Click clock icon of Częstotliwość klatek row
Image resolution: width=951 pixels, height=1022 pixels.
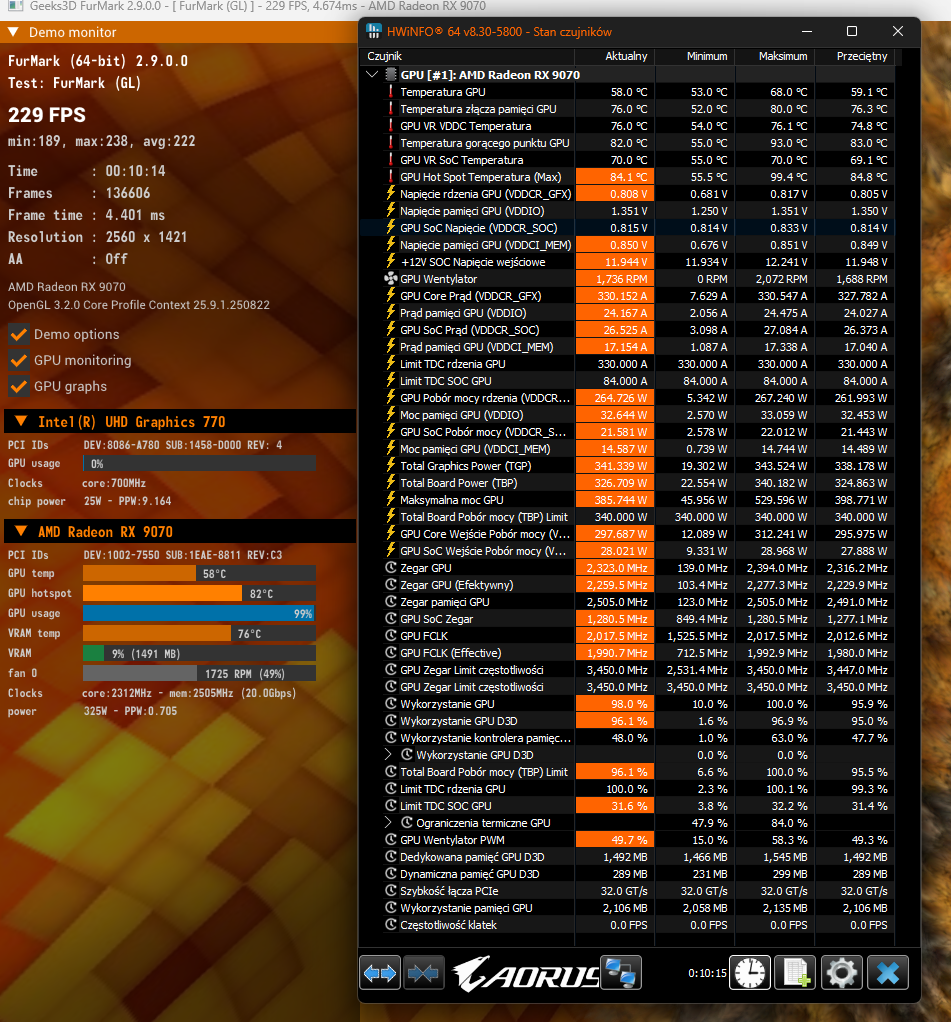tap(391, 924)
